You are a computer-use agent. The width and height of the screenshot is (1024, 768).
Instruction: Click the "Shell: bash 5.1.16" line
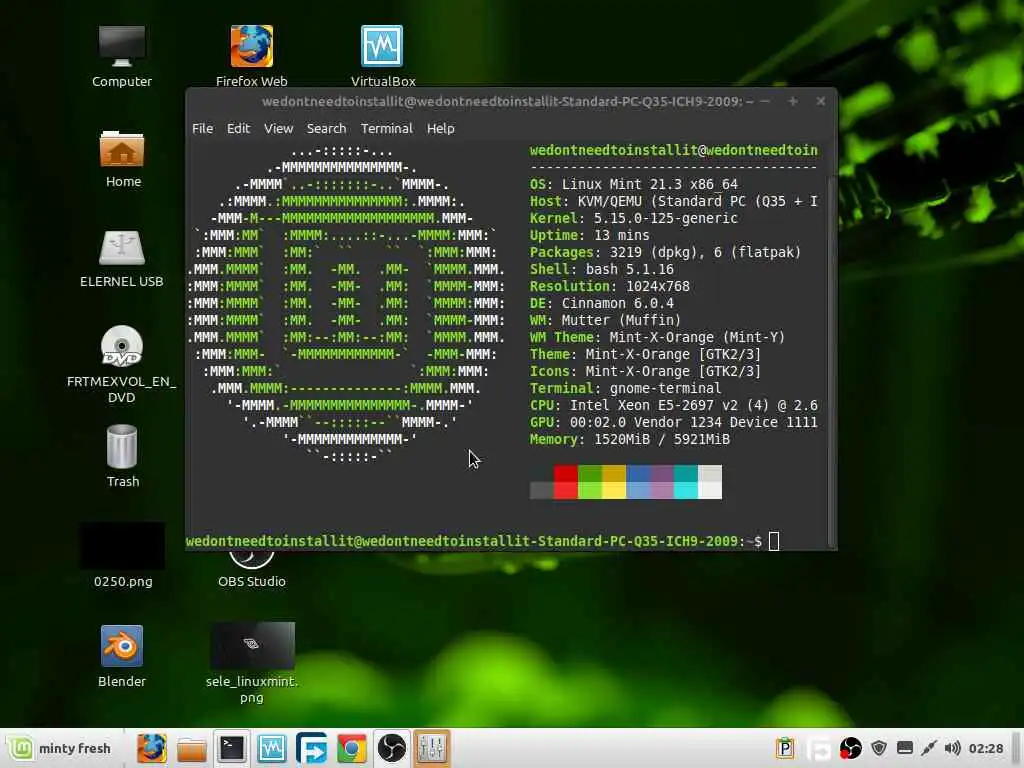(x=601, y=270)
